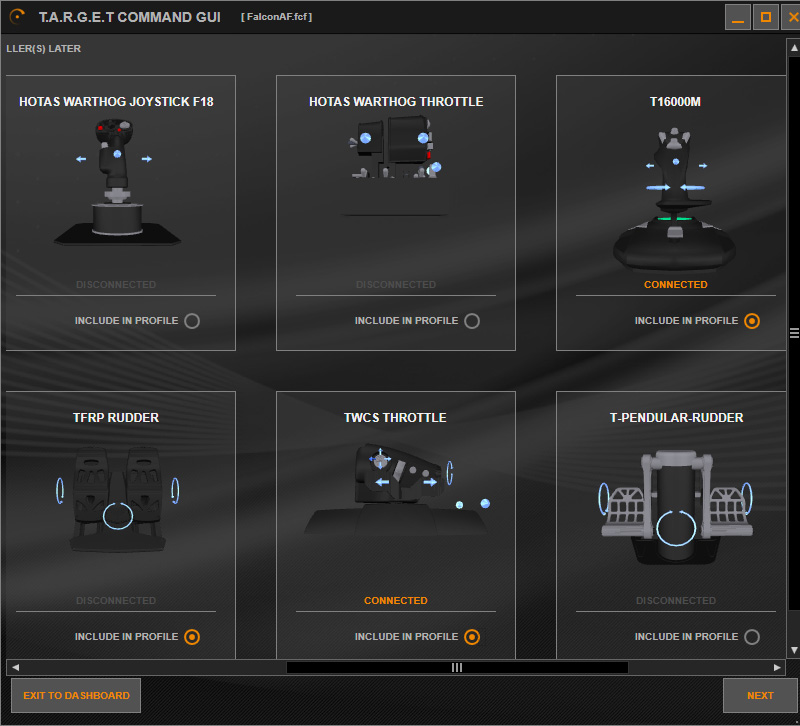Screen dimensions: 800x726
Task: Click CONNECTED status under TWCS Throttle
Action: [395, 600]
